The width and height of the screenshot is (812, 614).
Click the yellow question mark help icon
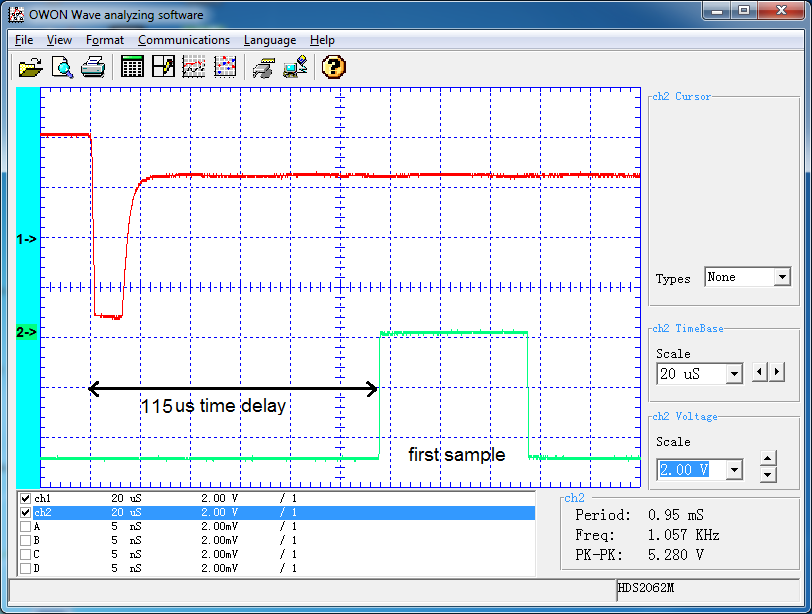[x=334, y=67]
